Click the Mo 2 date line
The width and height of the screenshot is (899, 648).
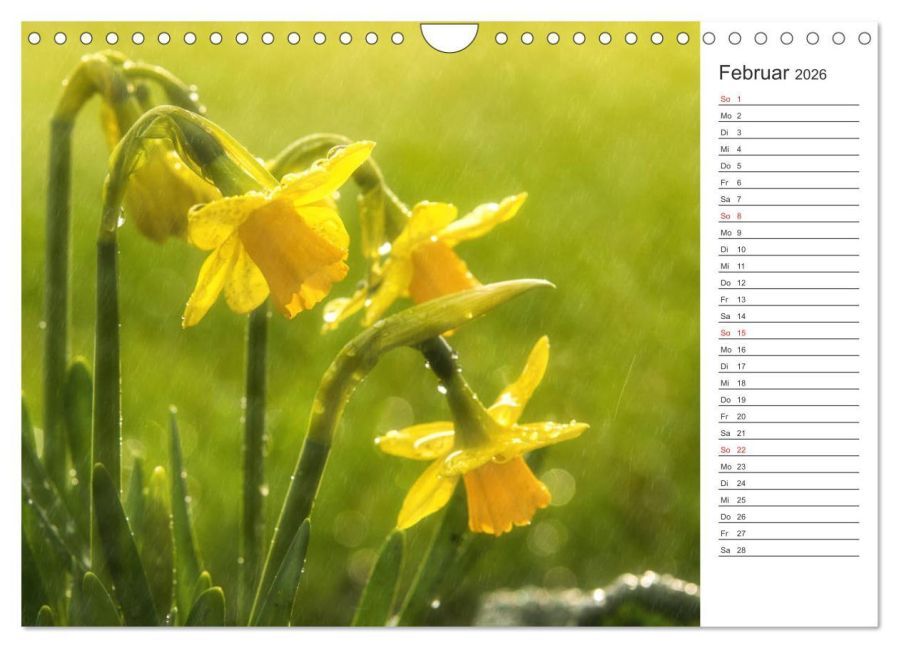tap(788, 116)
